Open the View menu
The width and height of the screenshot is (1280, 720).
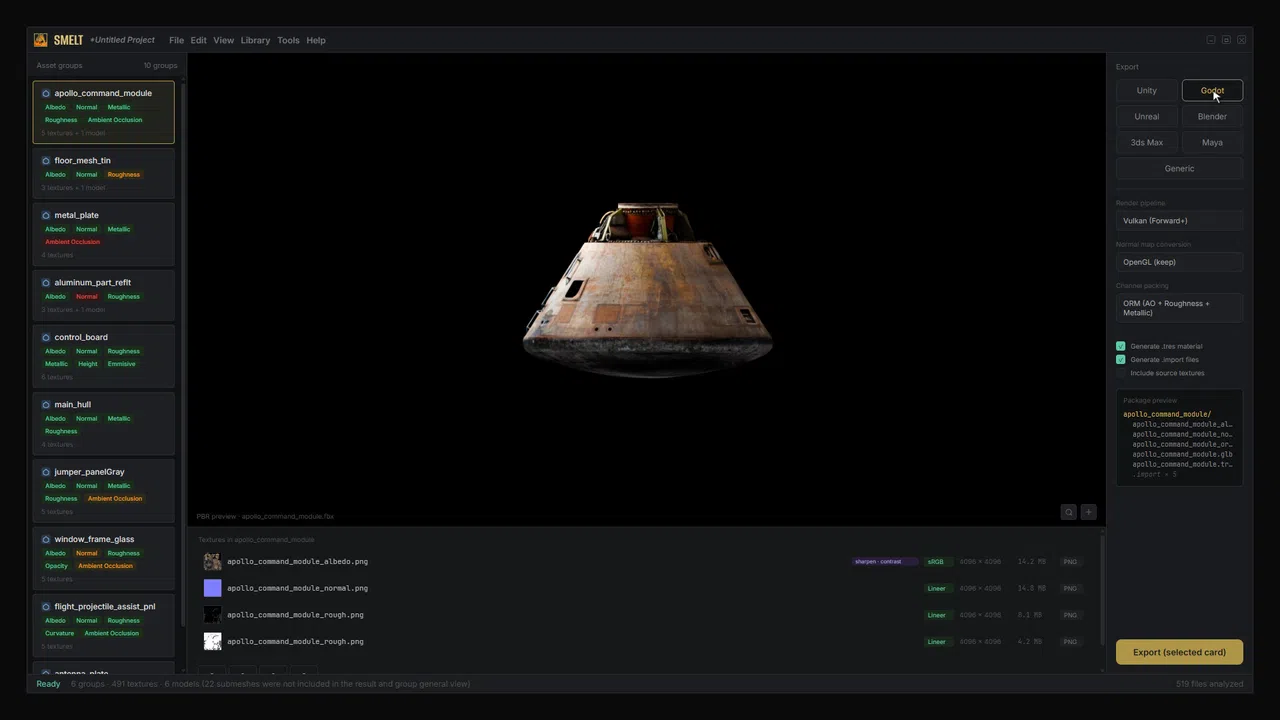coord(223,40)
